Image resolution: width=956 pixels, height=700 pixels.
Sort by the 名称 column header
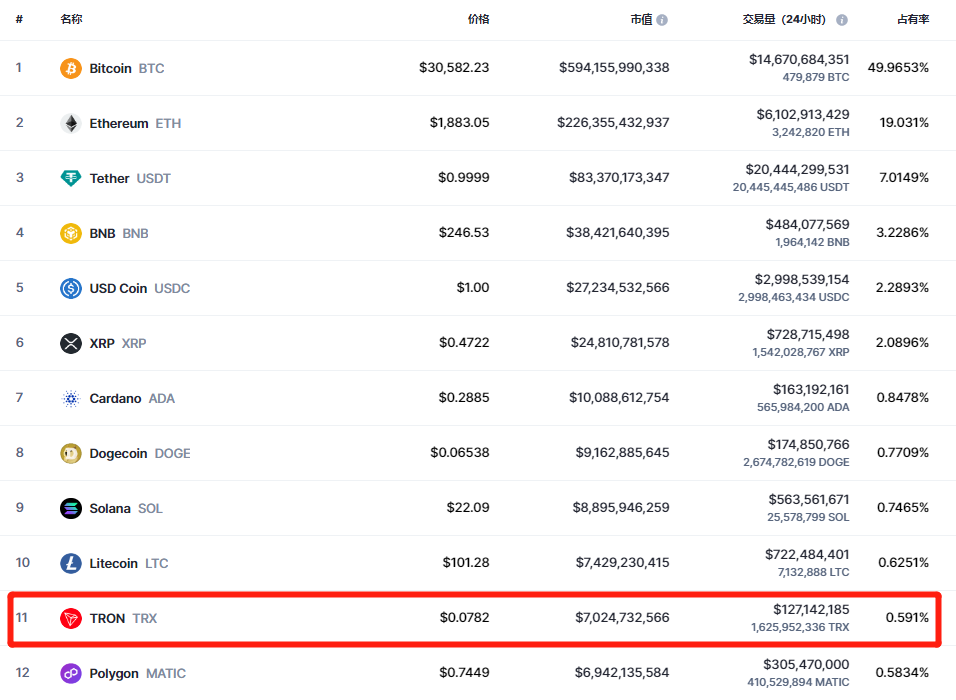[x=71, y=19]
